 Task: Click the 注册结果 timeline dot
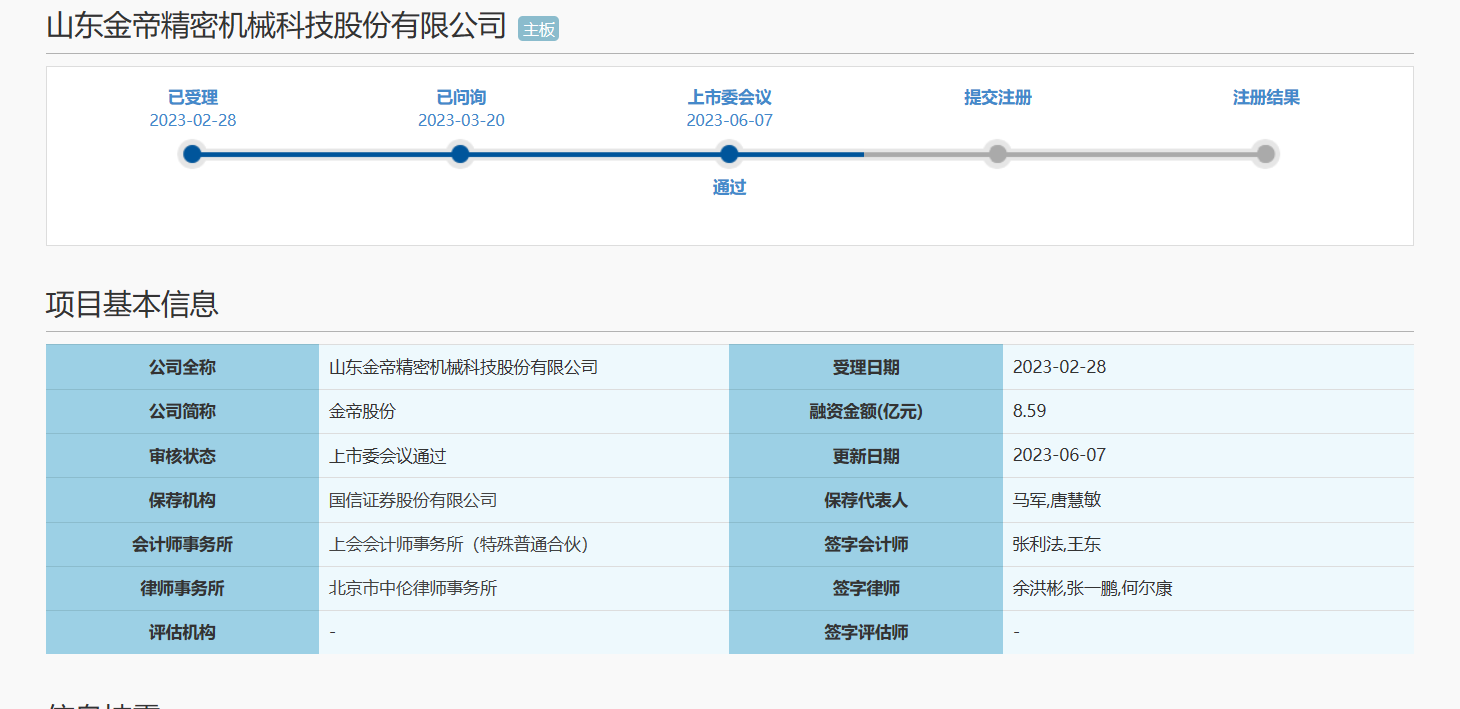(x=1266, y=154)
